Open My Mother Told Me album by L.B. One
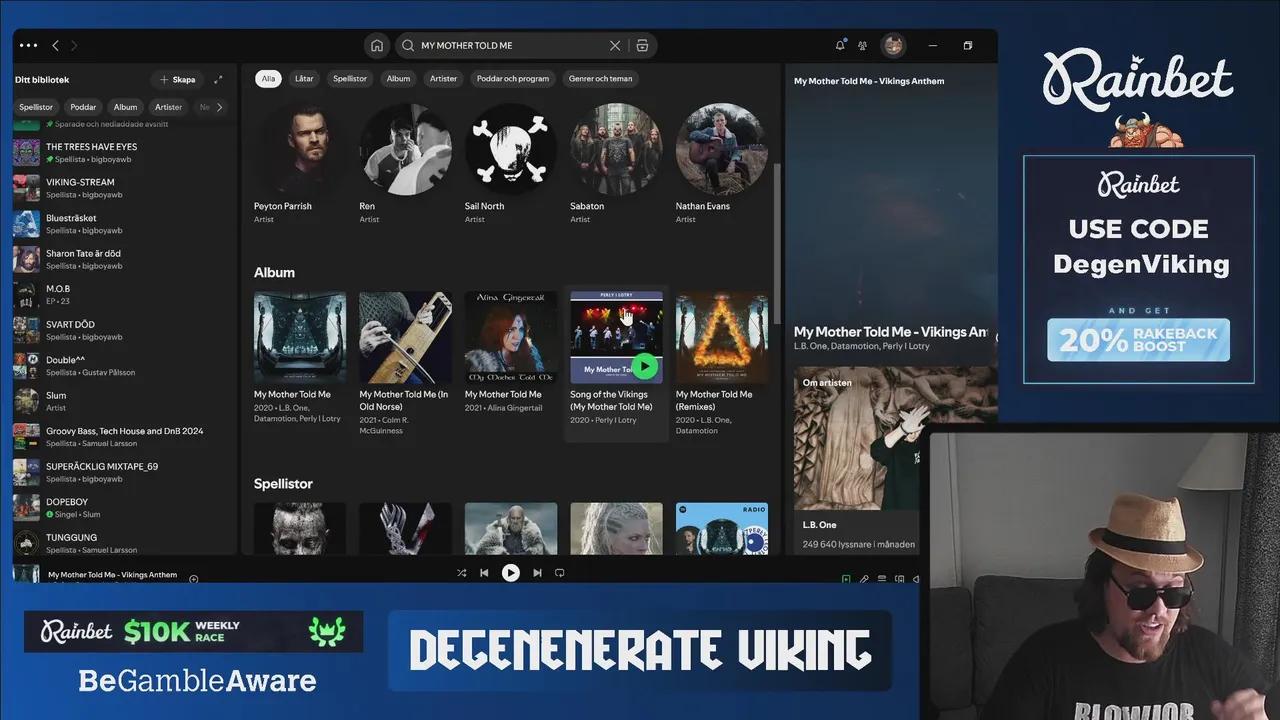1280x720 pixels. click(300, 362)
